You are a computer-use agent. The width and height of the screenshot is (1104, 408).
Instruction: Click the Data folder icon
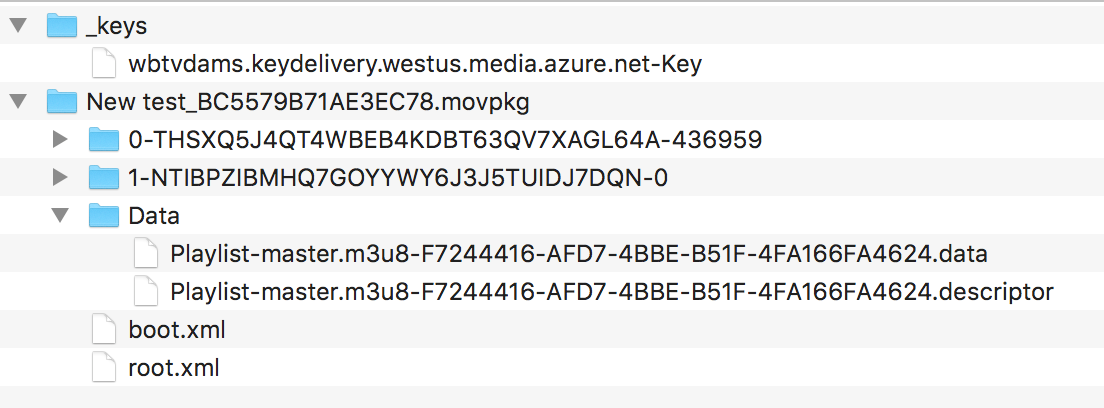[103, 216]
